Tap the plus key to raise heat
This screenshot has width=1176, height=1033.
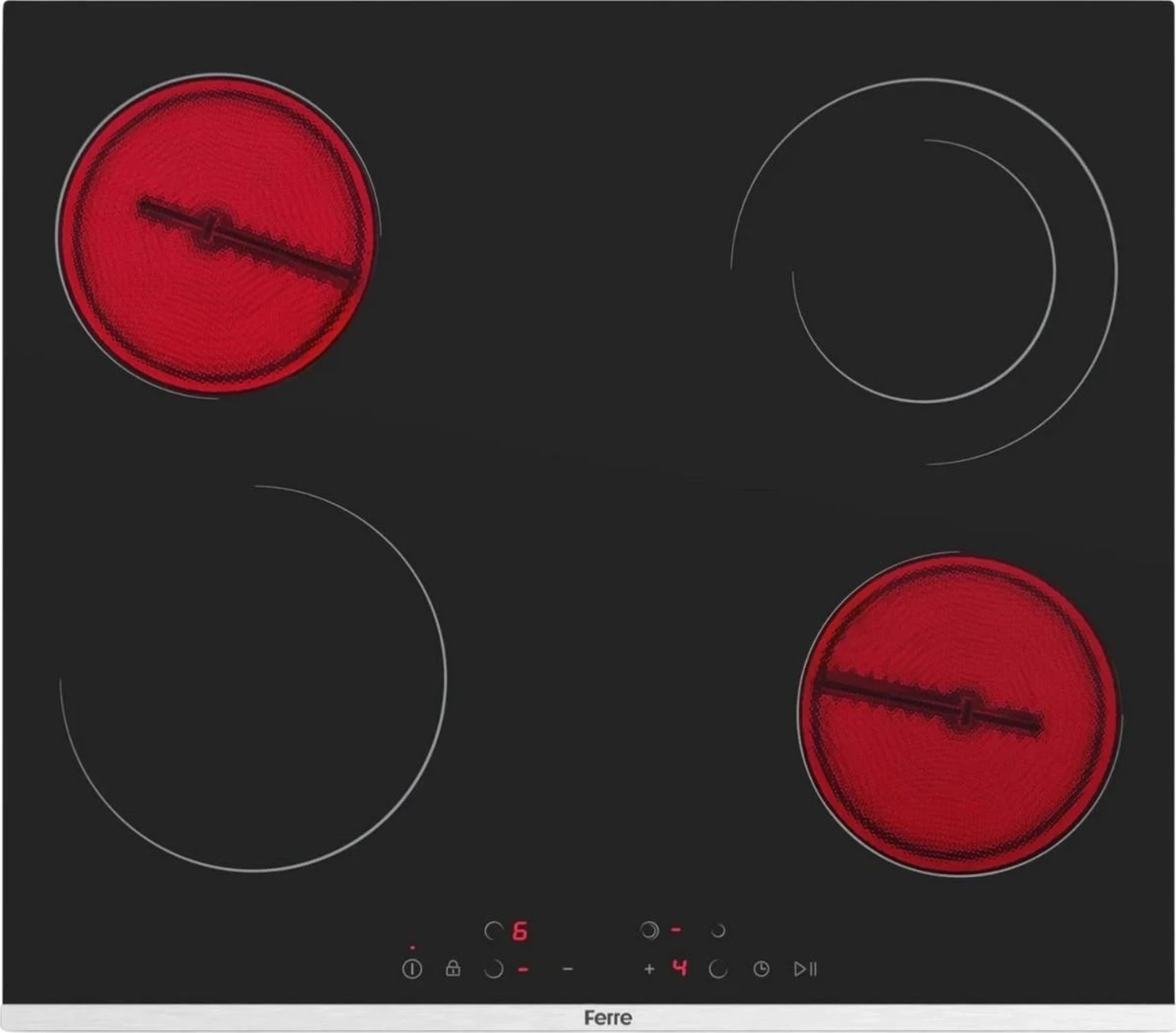pyautogui.click(x=649, y=970)
